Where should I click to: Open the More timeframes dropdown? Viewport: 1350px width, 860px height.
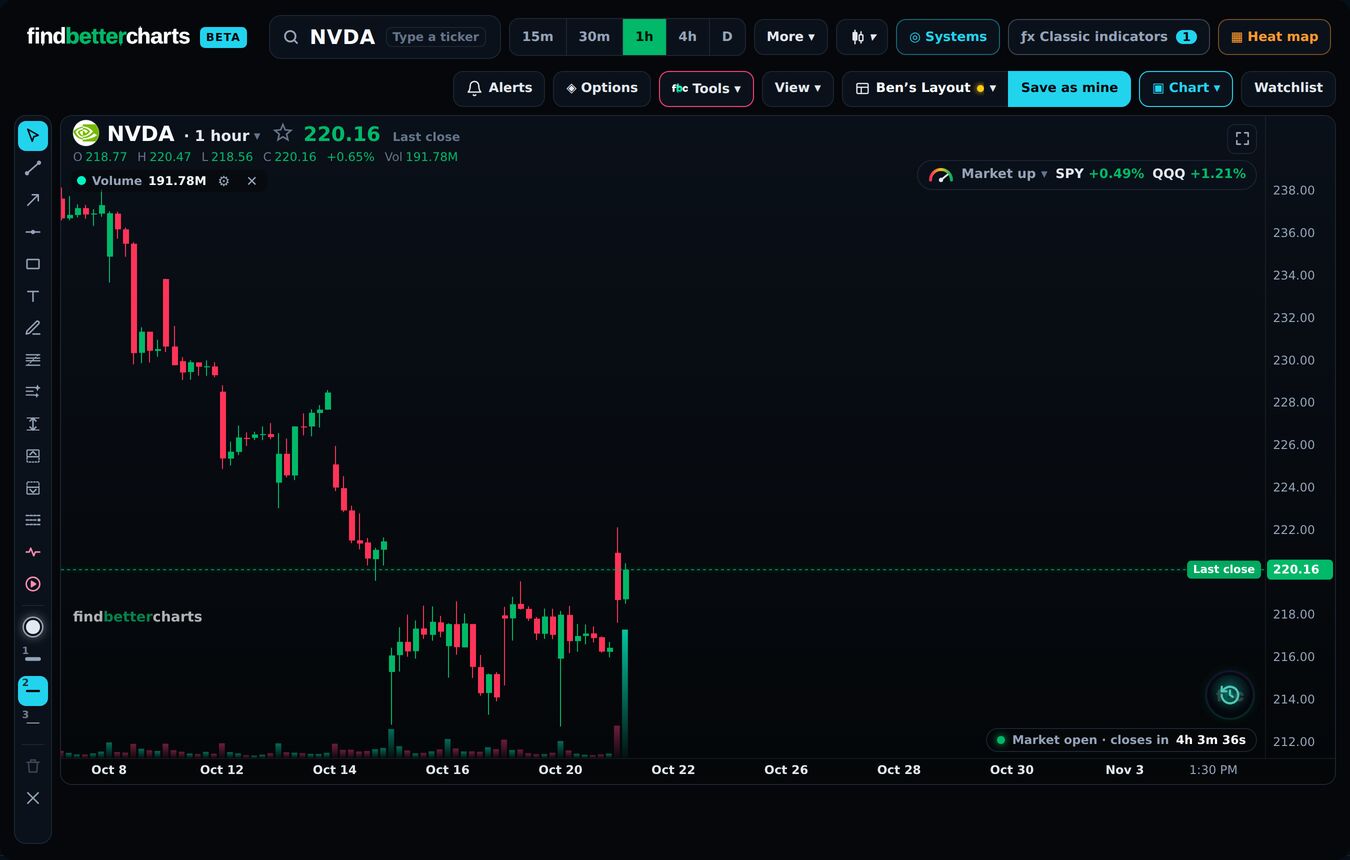click(x=791, y=37)
